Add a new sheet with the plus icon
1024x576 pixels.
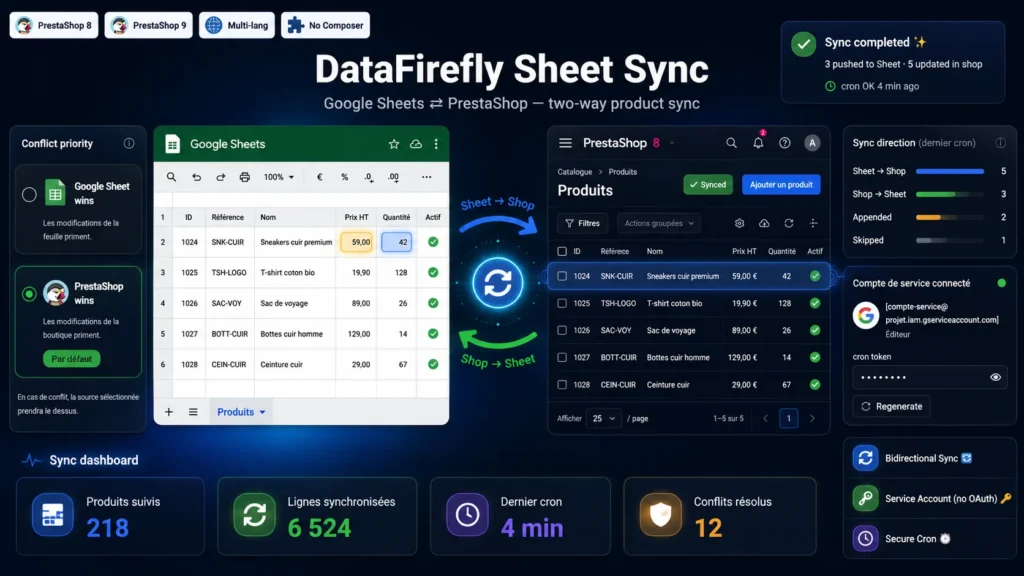(x=168, y=412)
